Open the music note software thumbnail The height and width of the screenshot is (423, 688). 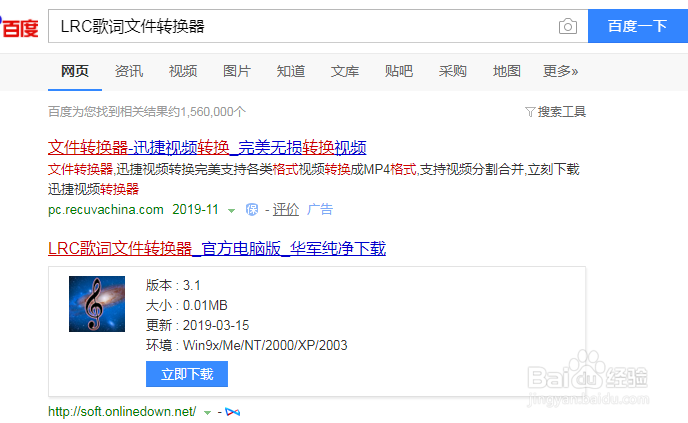pos(97,304)
